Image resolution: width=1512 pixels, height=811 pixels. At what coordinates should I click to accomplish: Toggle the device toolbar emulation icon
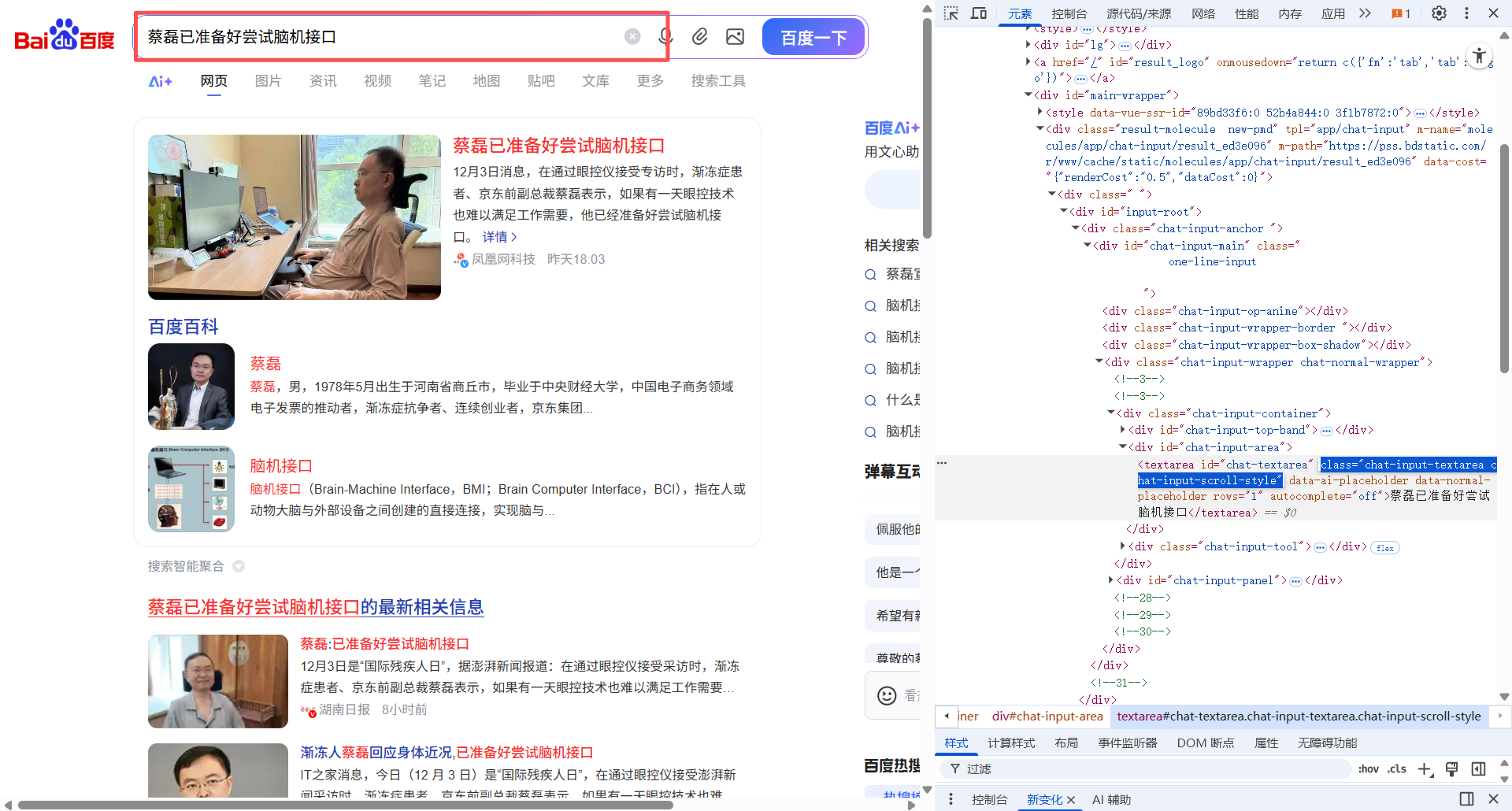[x=979, y=13]
